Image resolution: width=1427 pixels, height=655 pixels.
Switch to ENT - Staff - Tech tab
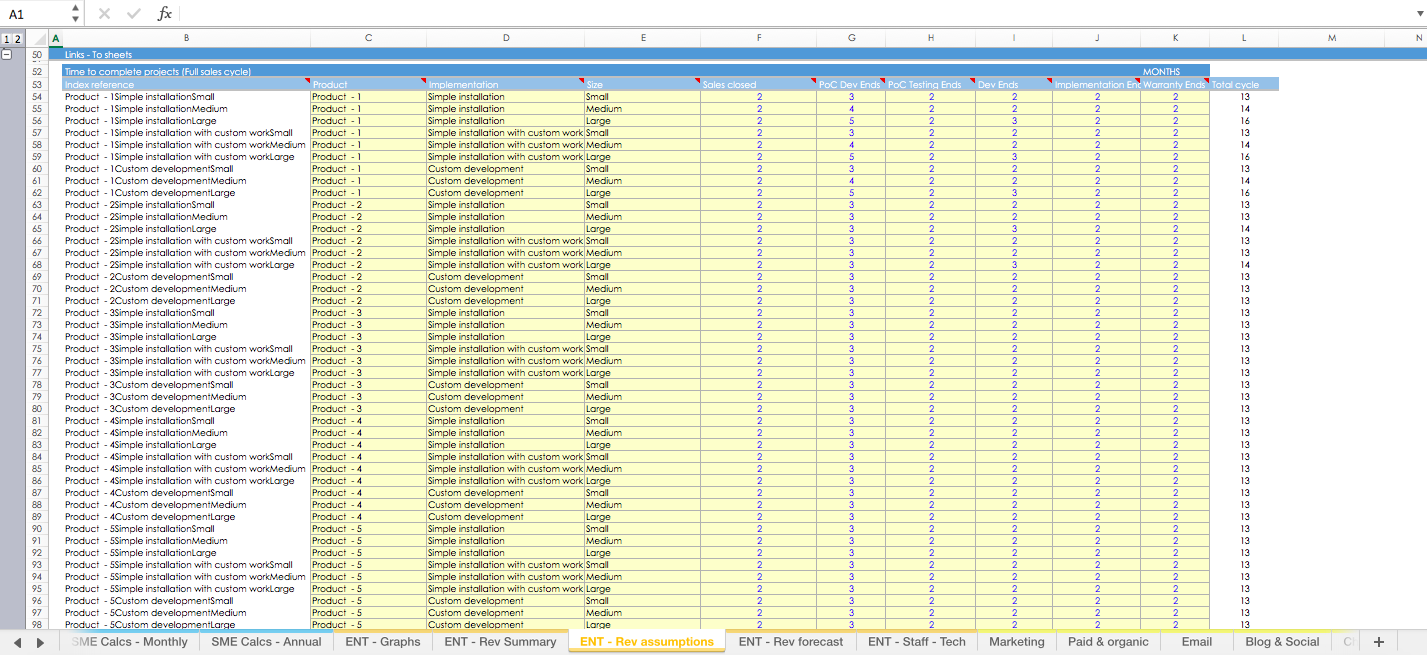[x=917, y=642]
